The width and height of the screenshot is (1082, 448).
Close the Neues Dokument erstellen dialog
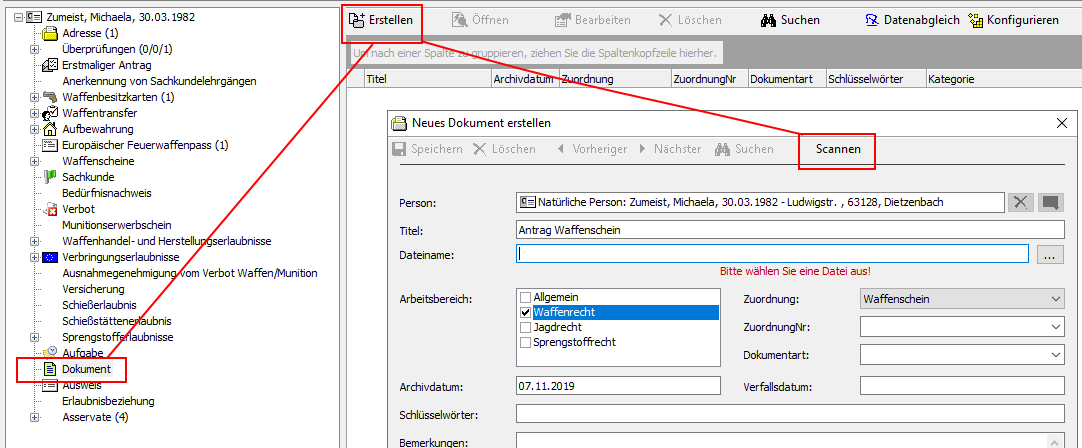(x=1061, y=123)
